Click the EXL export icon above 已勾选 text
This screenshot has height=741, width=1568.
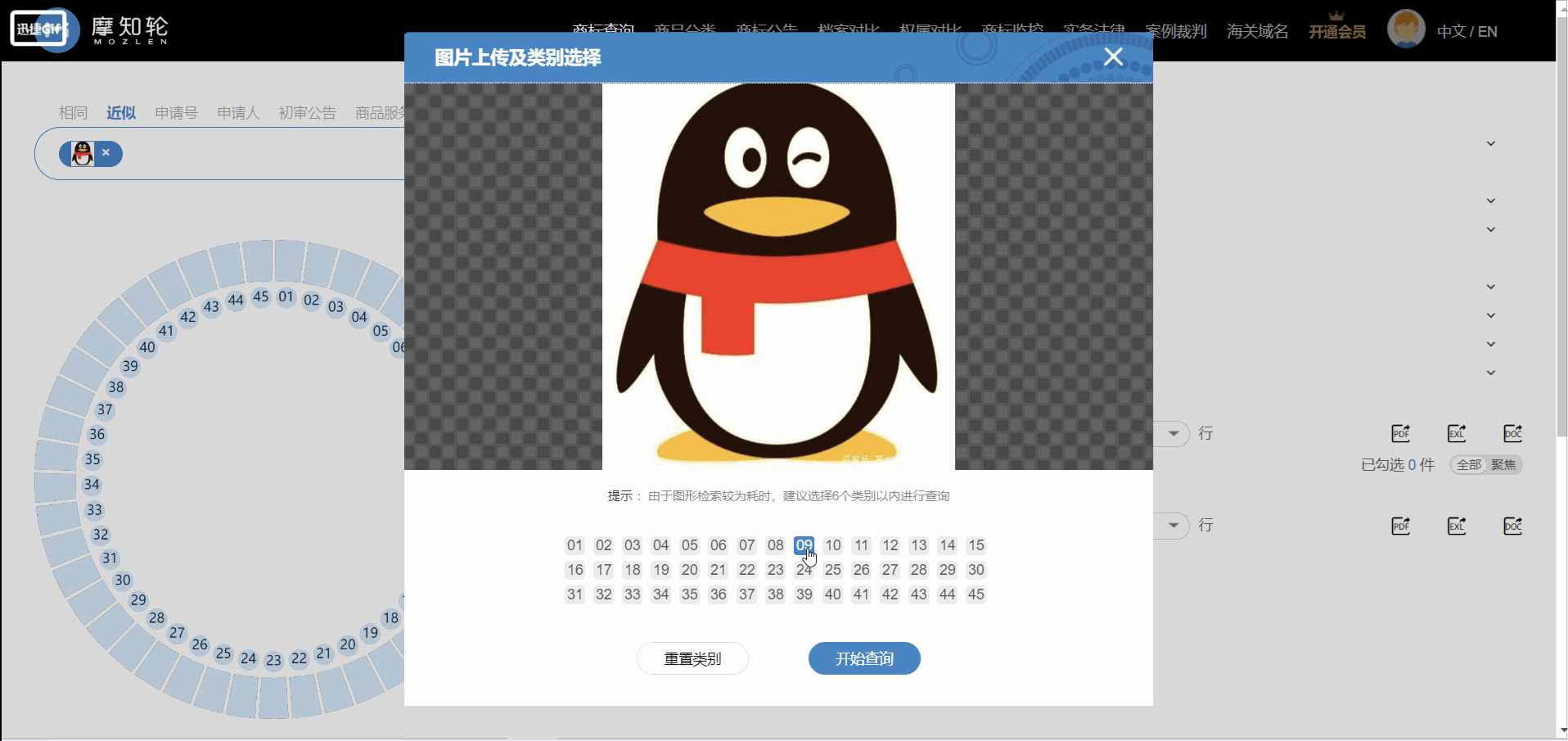pos(1457,433)
